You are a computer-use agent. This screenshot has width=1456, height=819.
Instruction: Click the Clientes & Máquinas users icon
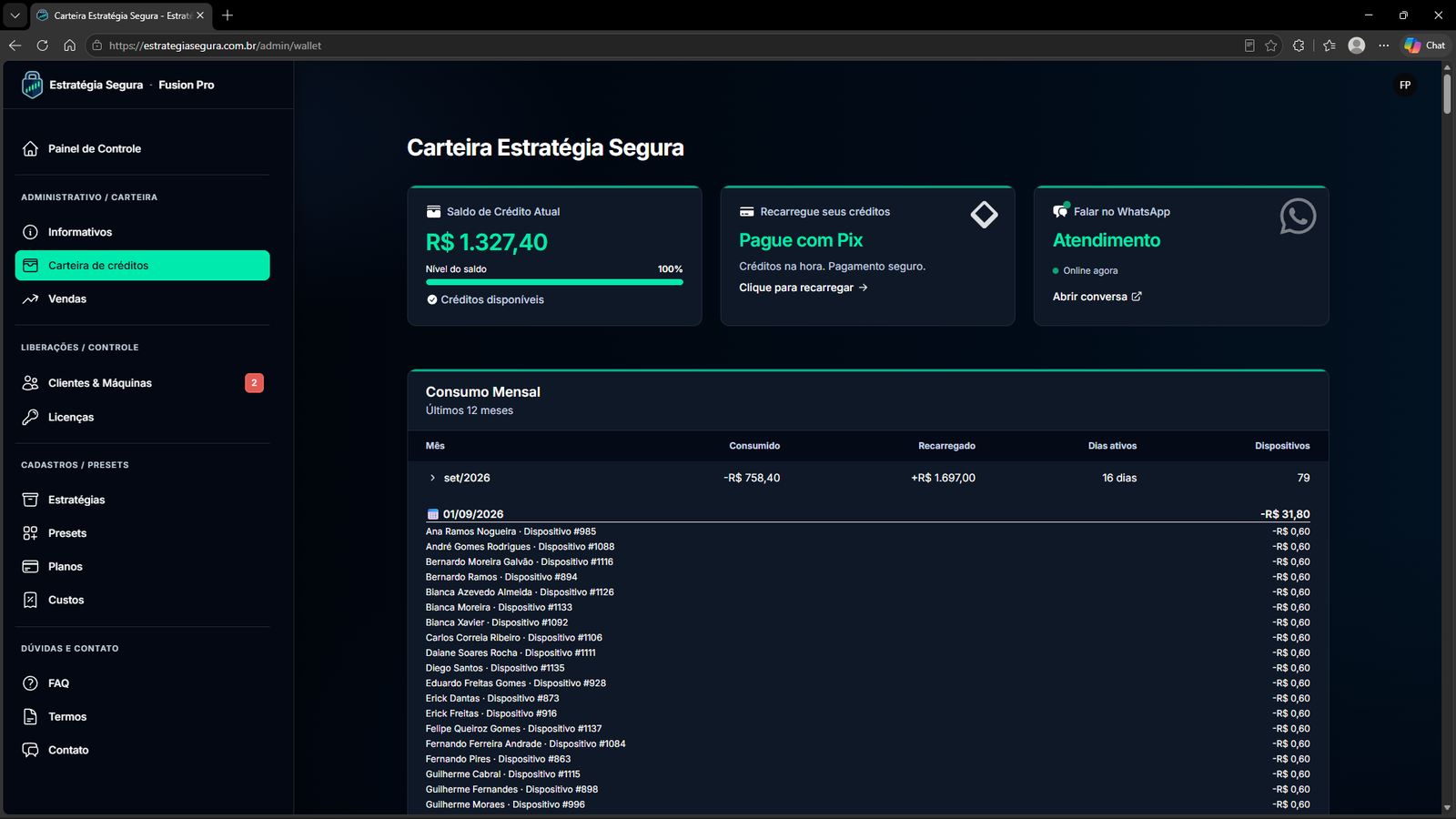[30, 383]
